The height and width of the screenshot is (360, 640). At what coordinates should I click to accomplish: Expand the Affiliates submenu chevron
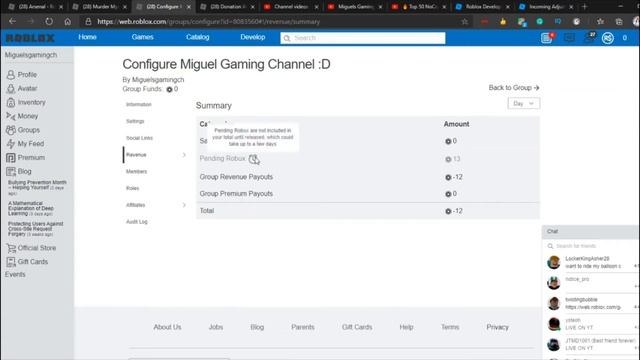184,205
